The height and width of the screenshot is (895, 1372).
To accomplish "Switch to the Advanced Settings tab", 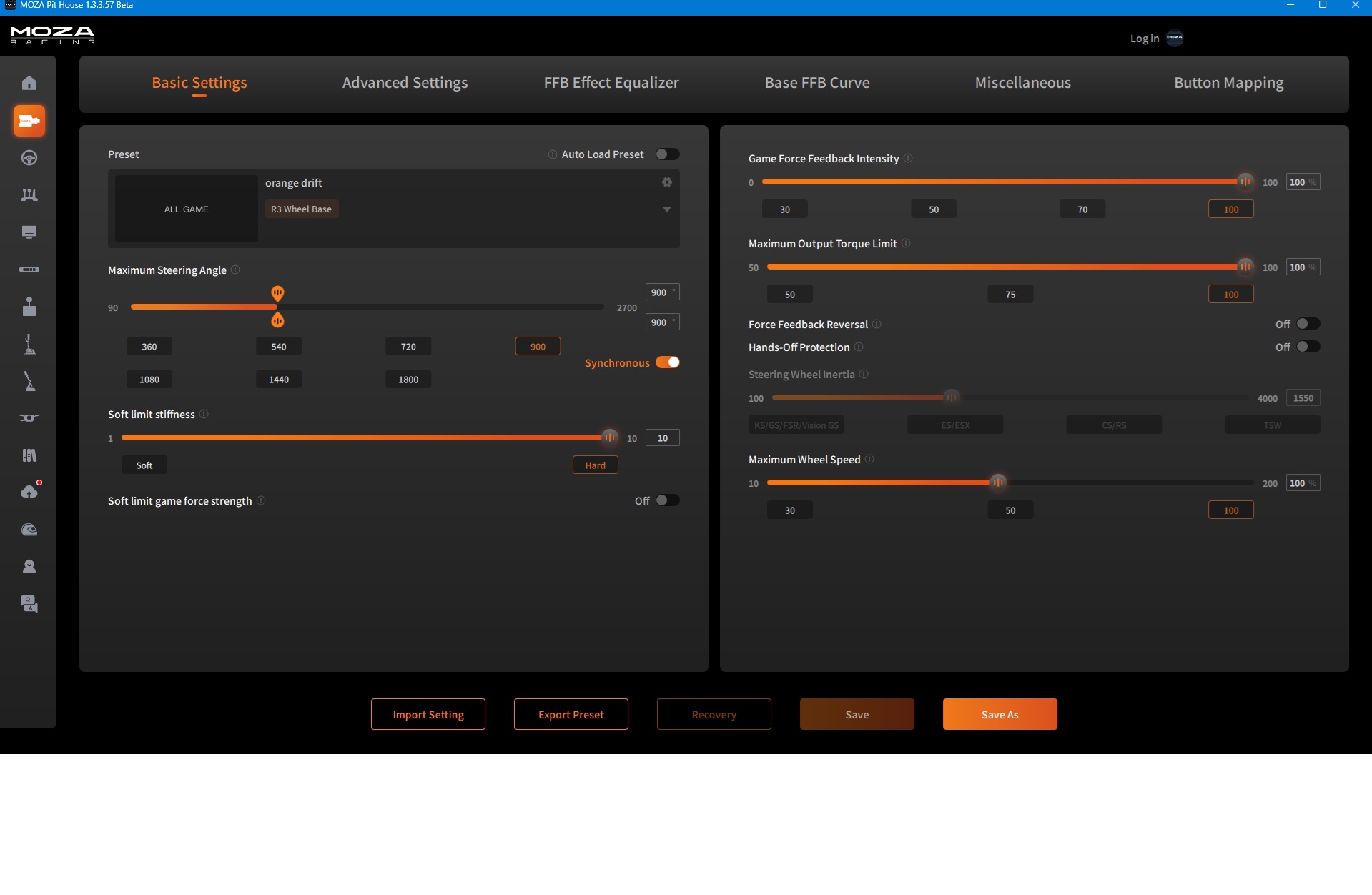I will (x=405, y=83).
